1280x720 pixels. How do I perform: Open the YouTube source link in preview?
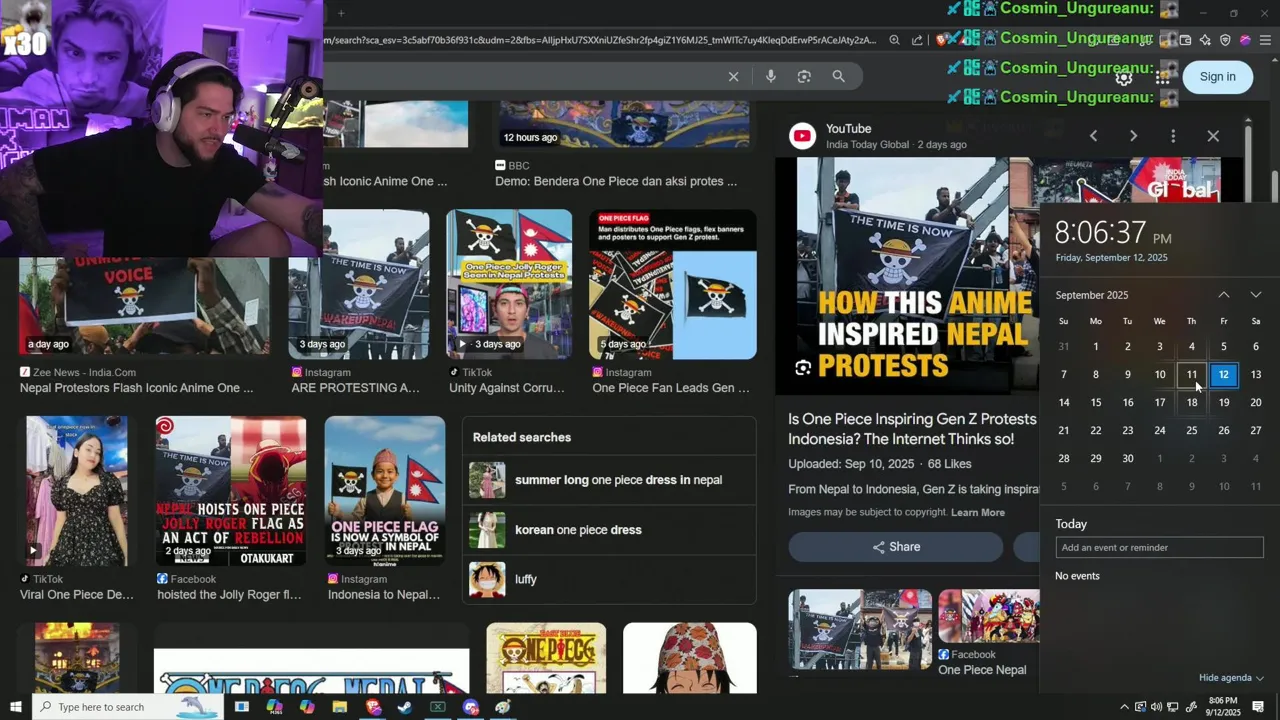tap(848, 129)
